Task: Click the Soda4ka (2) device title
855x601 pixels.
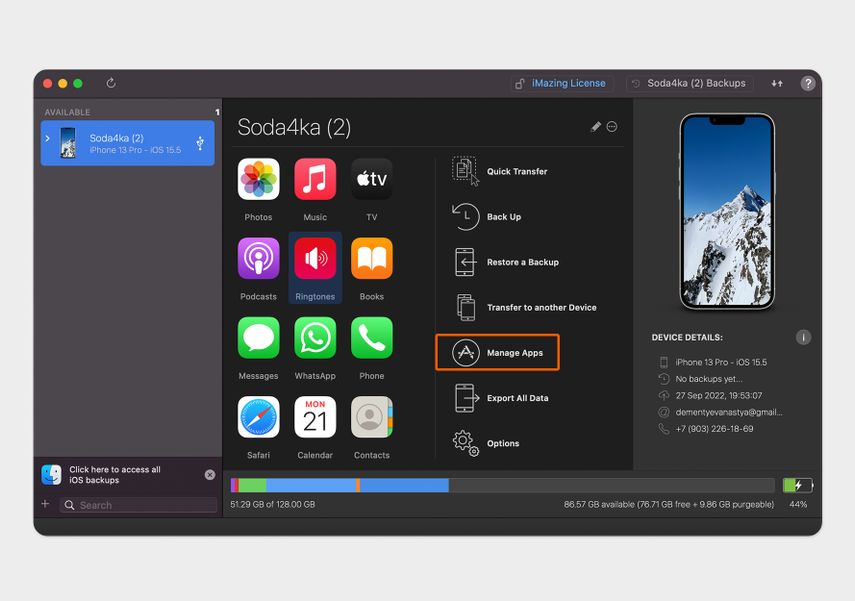Action: [x=294, y=127]
